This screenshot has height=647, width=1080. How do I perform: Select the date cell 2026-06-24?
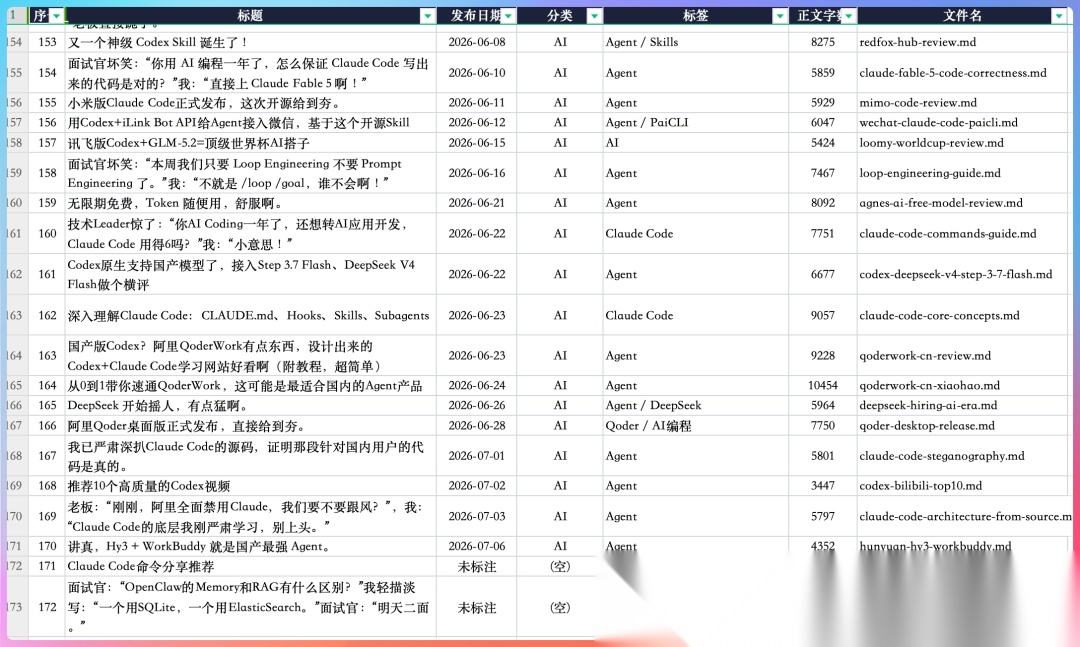coord(477,385)
